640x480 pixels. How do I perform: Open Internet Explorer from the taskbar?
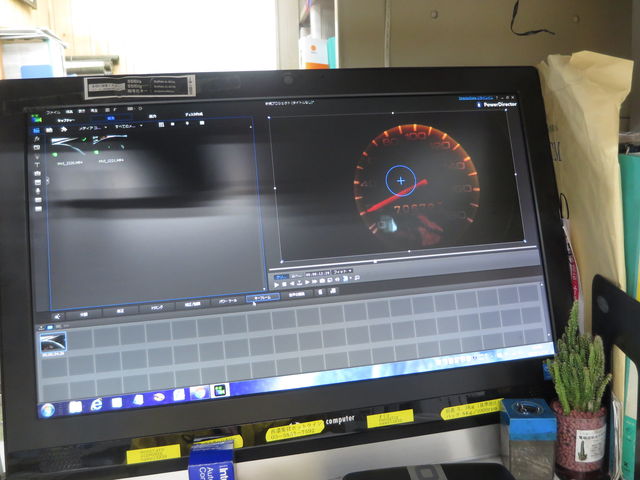coord(96,404)
